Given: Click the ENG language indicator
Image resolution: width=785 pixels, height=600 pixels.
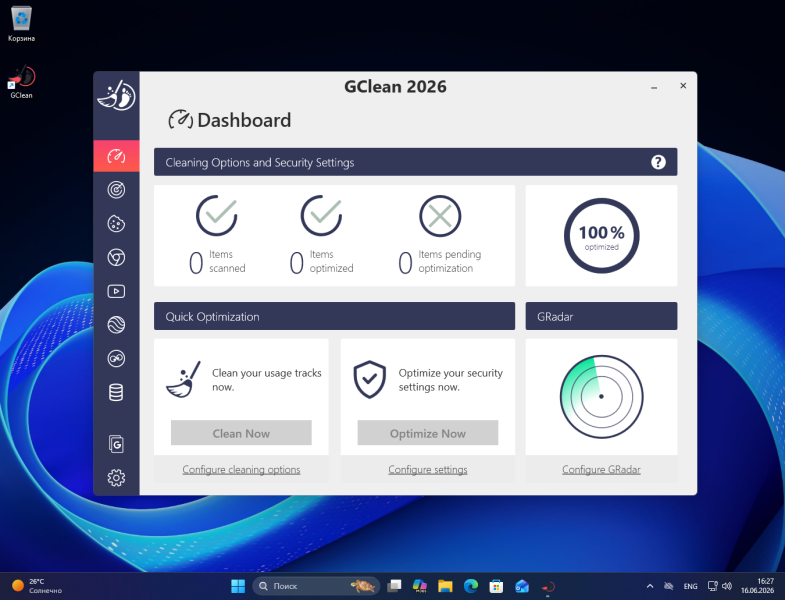Looking at the screenshot, I should click(x=690, y=585).
